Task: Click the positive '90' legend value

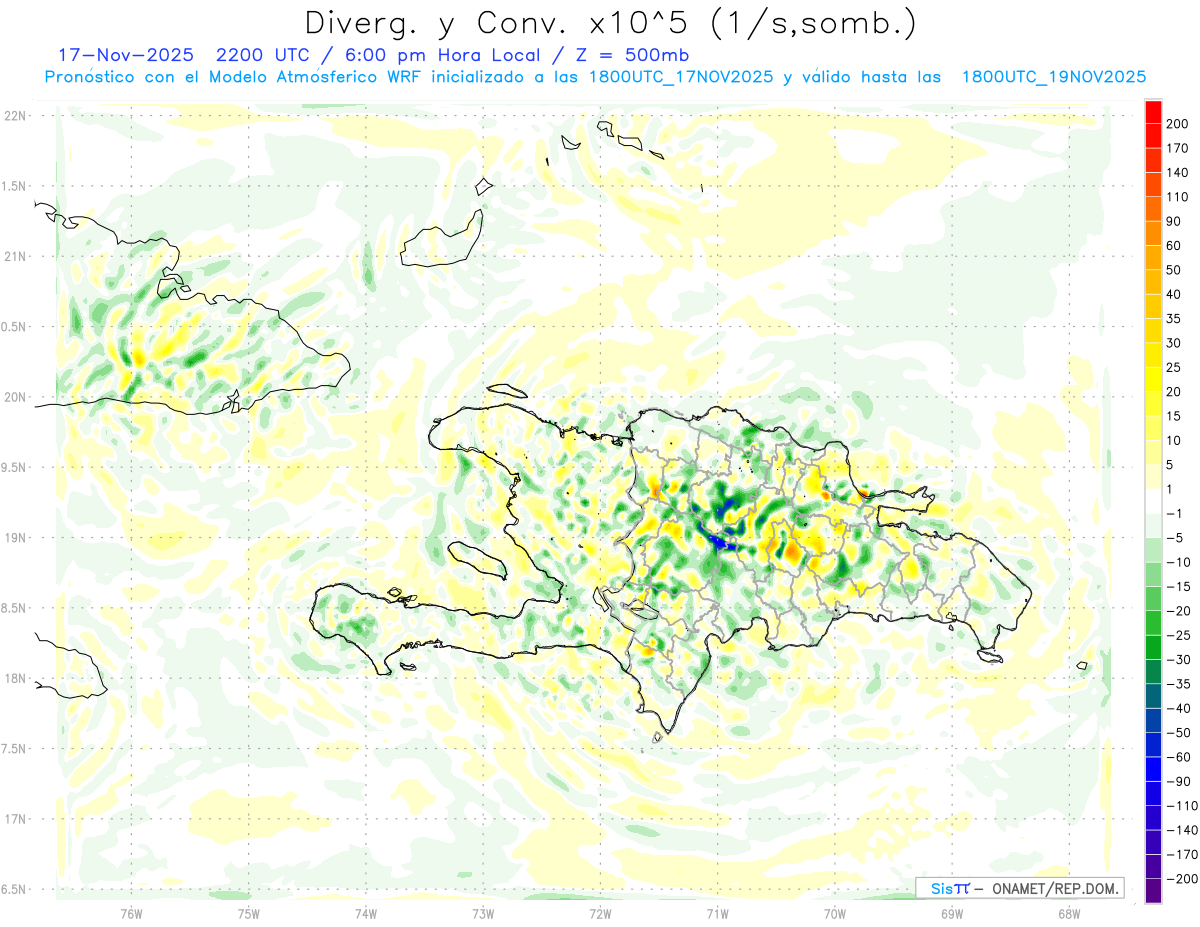Action: coord(1175,221)
